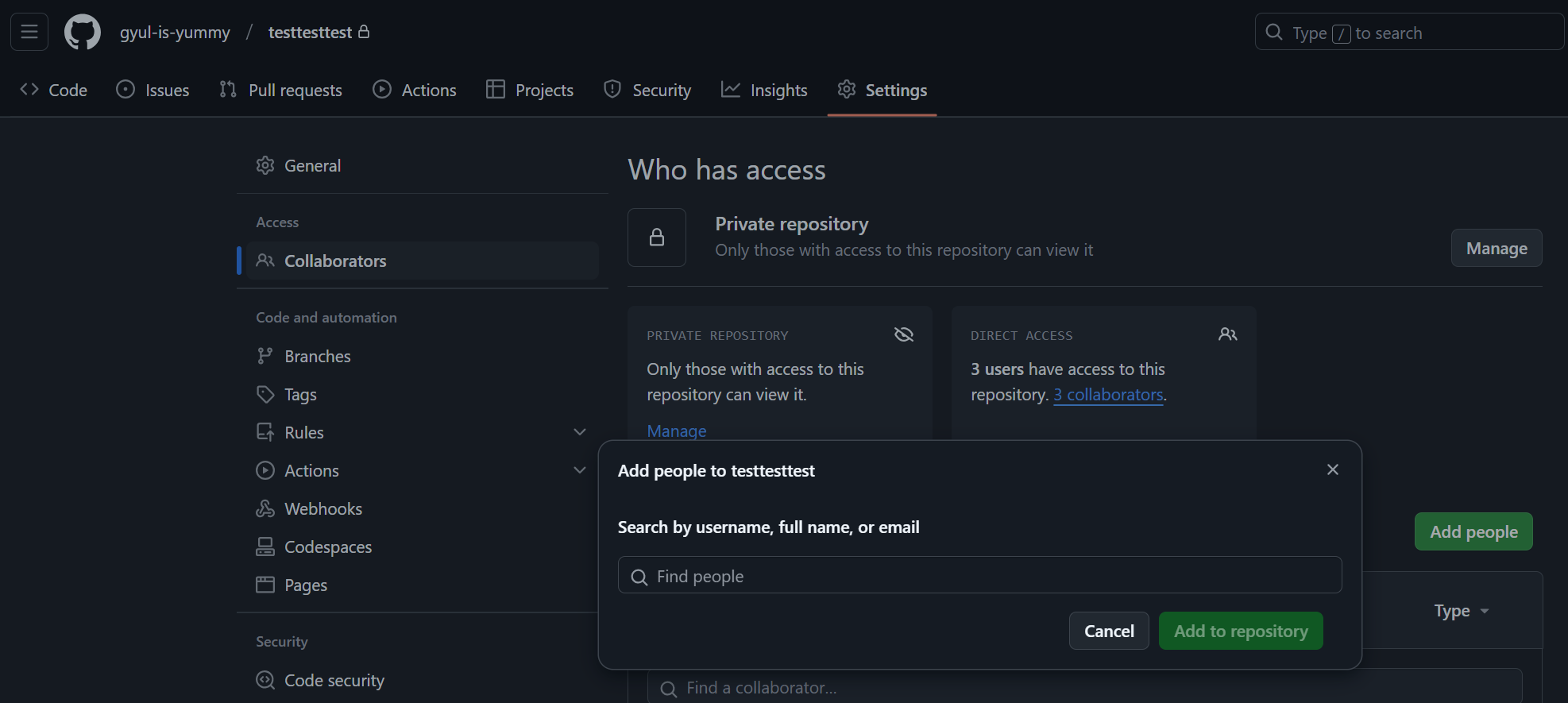Open the Projects tab
This screenshot has width=1568, height=703.
[x=530, y=90]
